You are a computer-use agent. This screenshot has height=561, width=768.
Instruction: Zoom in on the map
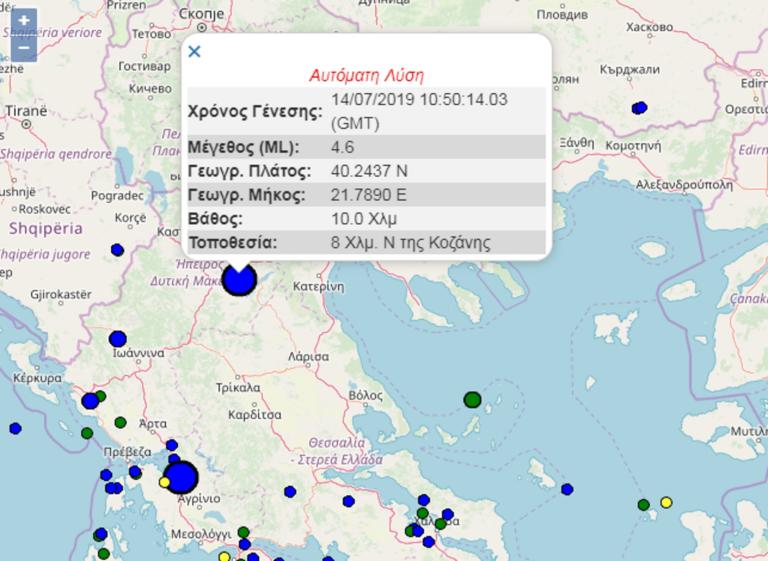[x=24, y=21]
